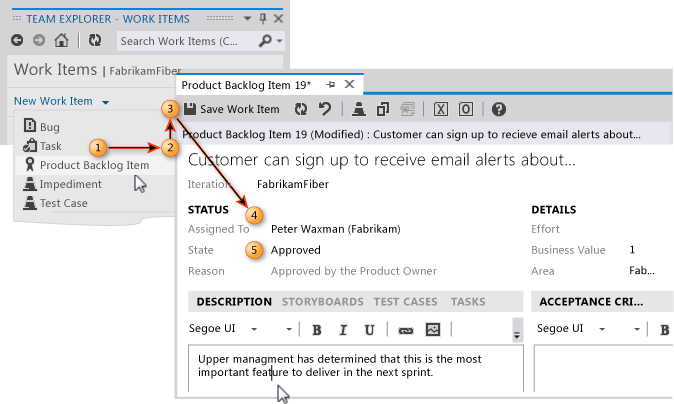
Task: Toggle Underline in description toolbar
Action: [x=369, y=330]
